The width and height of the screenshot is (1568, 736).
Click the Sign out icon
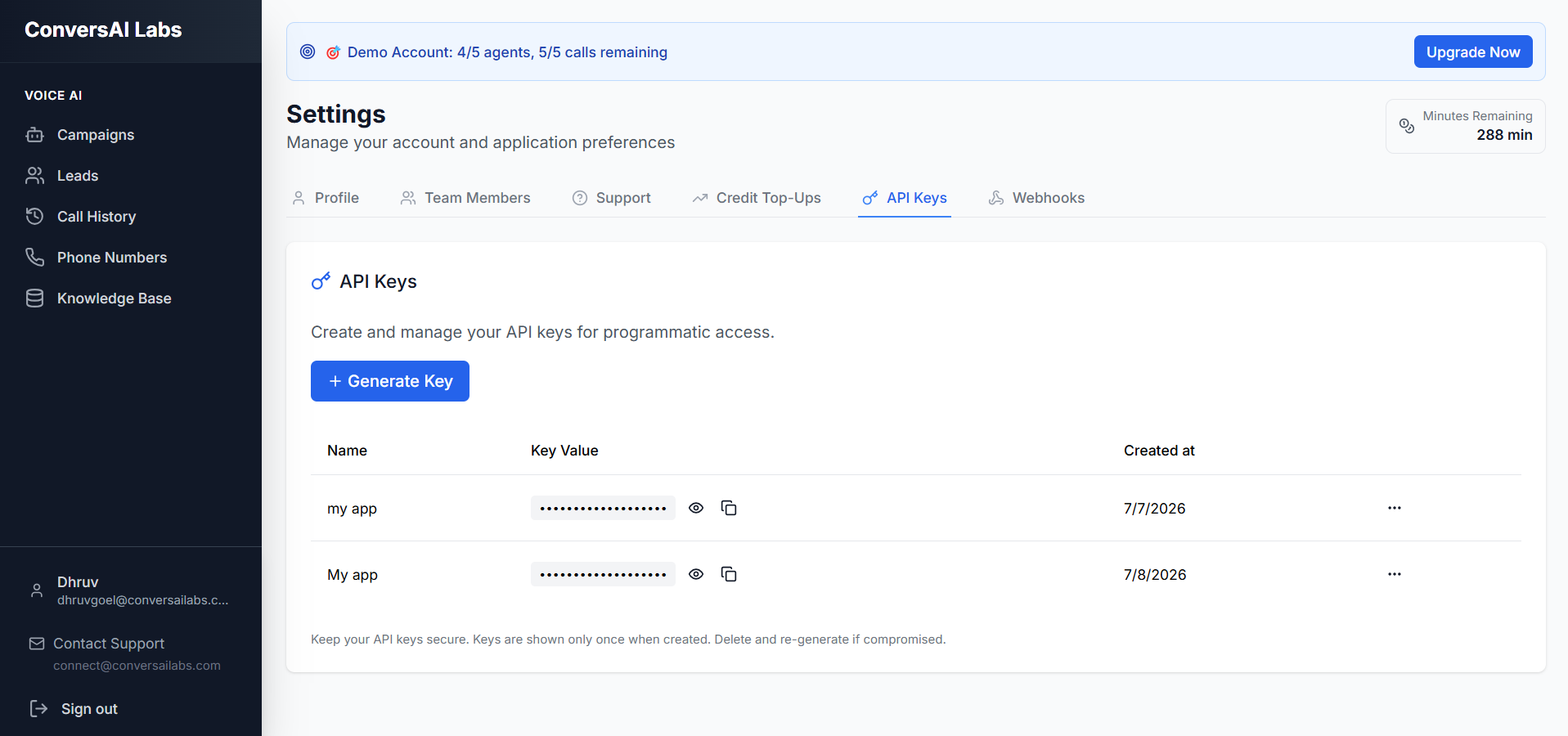[x=38, y=708]
